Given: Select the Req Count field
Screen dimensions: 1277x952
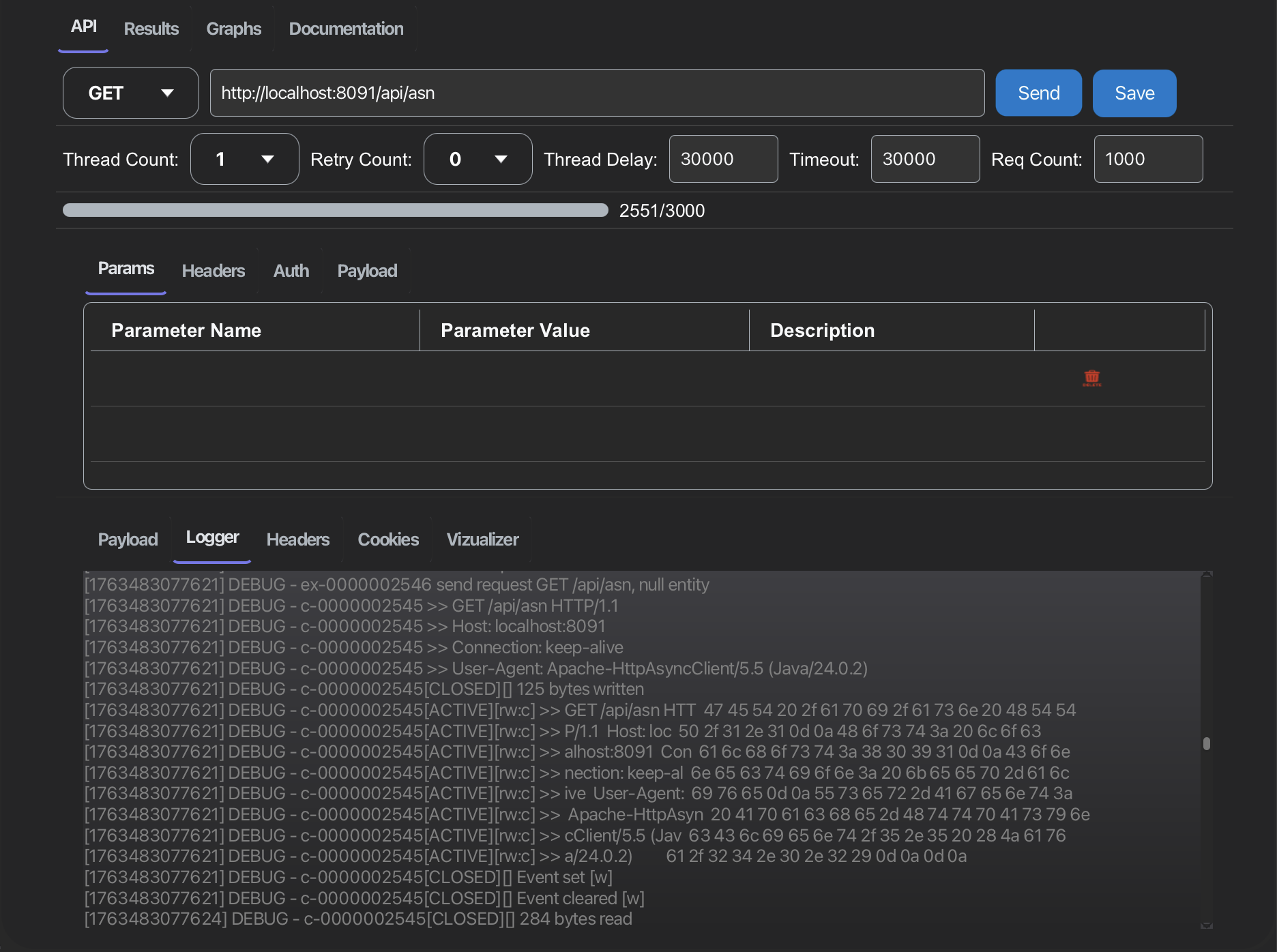Looking at the screenshot, I should tap(1148, 159).
